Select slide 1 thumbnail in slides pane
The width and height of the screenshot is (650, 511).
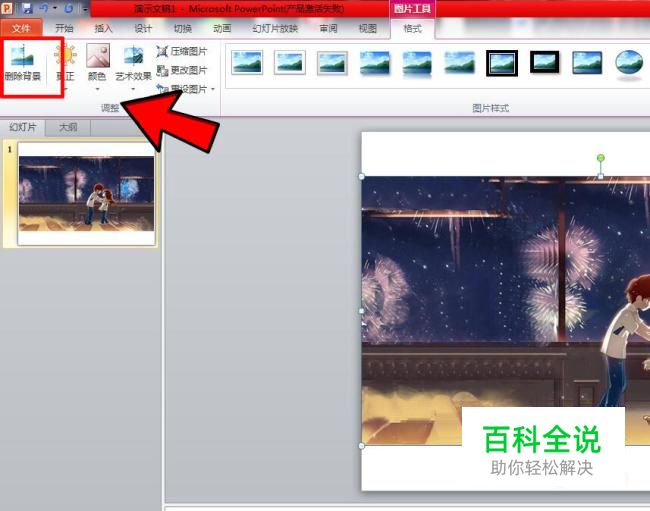click(x=86, y=194)
